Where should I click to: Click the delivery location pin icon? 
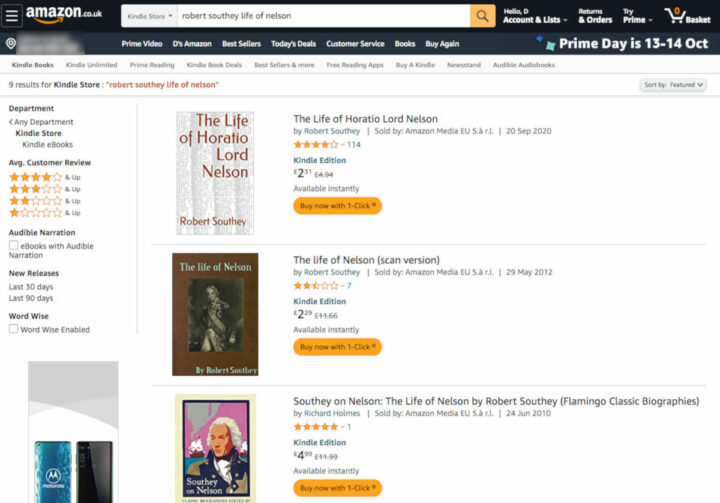point(11,44)
